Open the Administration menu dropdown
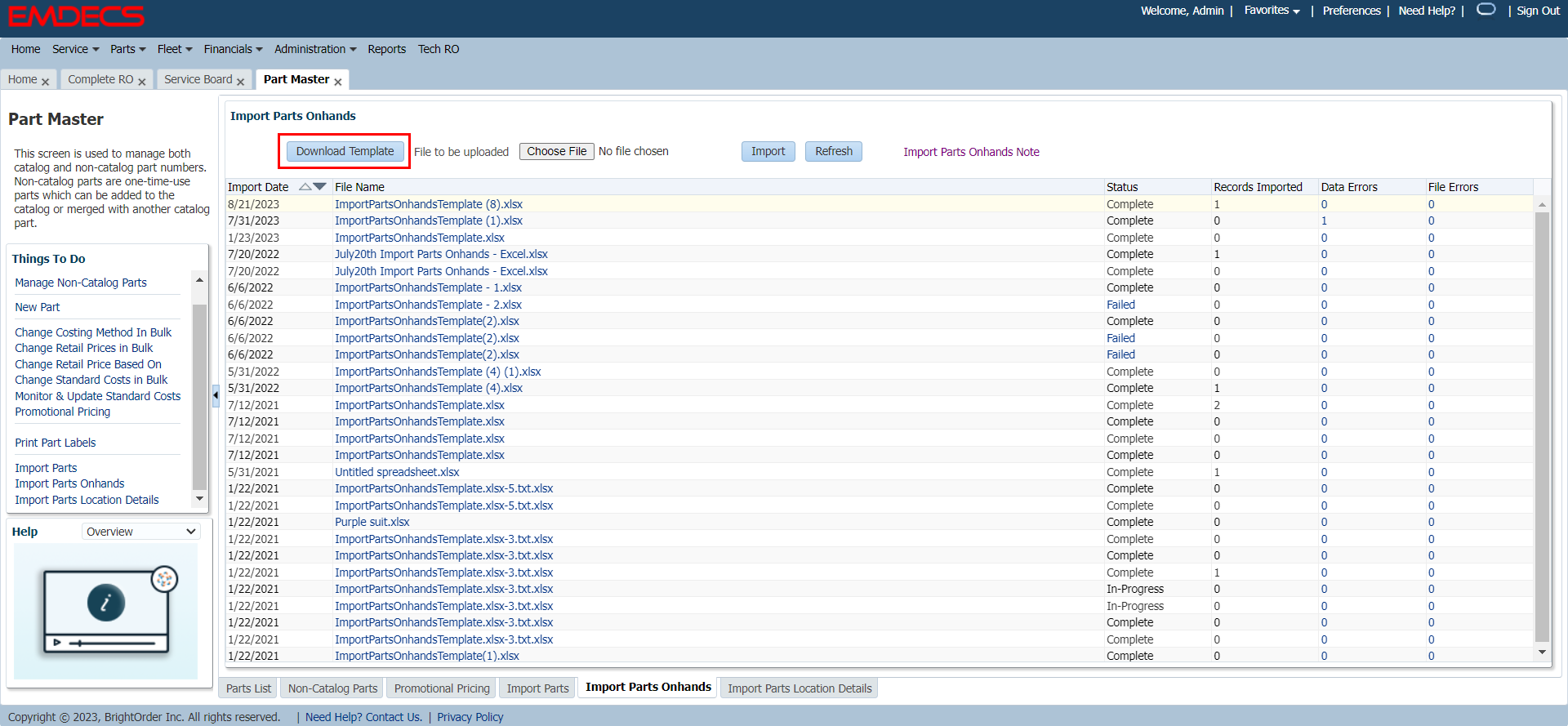 [x=315, y=49]
